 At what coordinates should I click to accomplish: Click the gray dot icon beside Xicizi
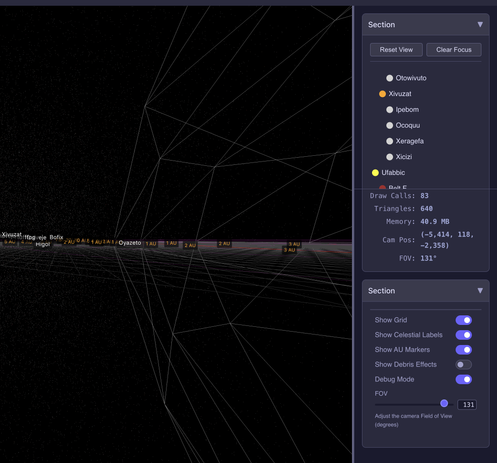(x=389, y=157)
